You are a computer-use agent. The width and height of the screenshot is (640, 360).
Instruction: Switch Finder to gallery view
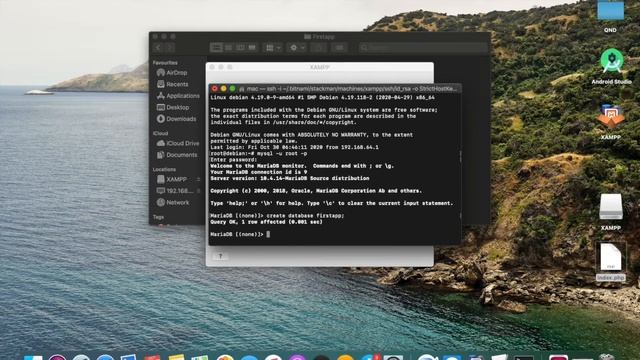click(x=252, y=48)
